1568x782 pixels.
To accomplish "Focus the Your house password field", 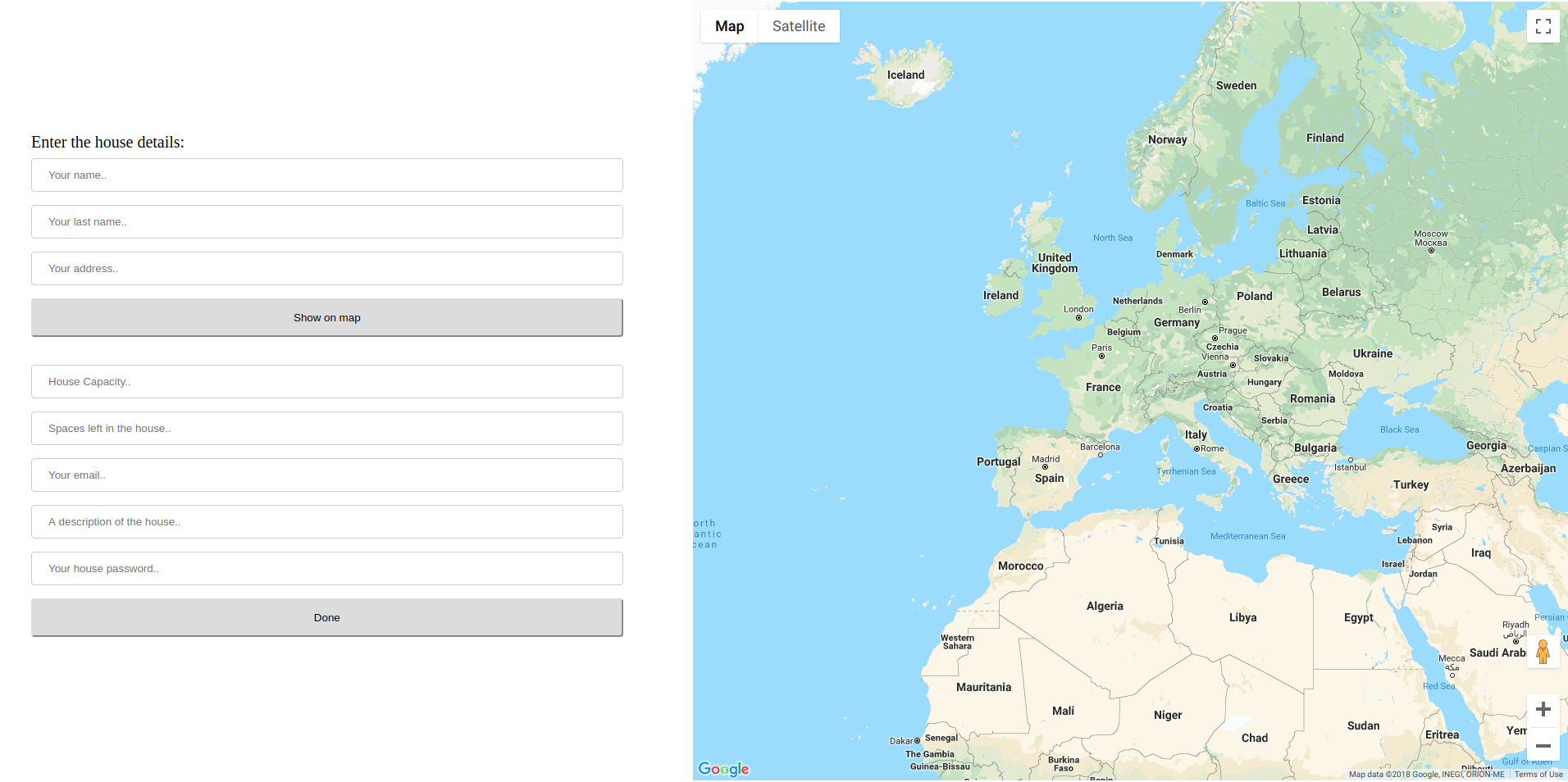I will (x=327, y=569).
